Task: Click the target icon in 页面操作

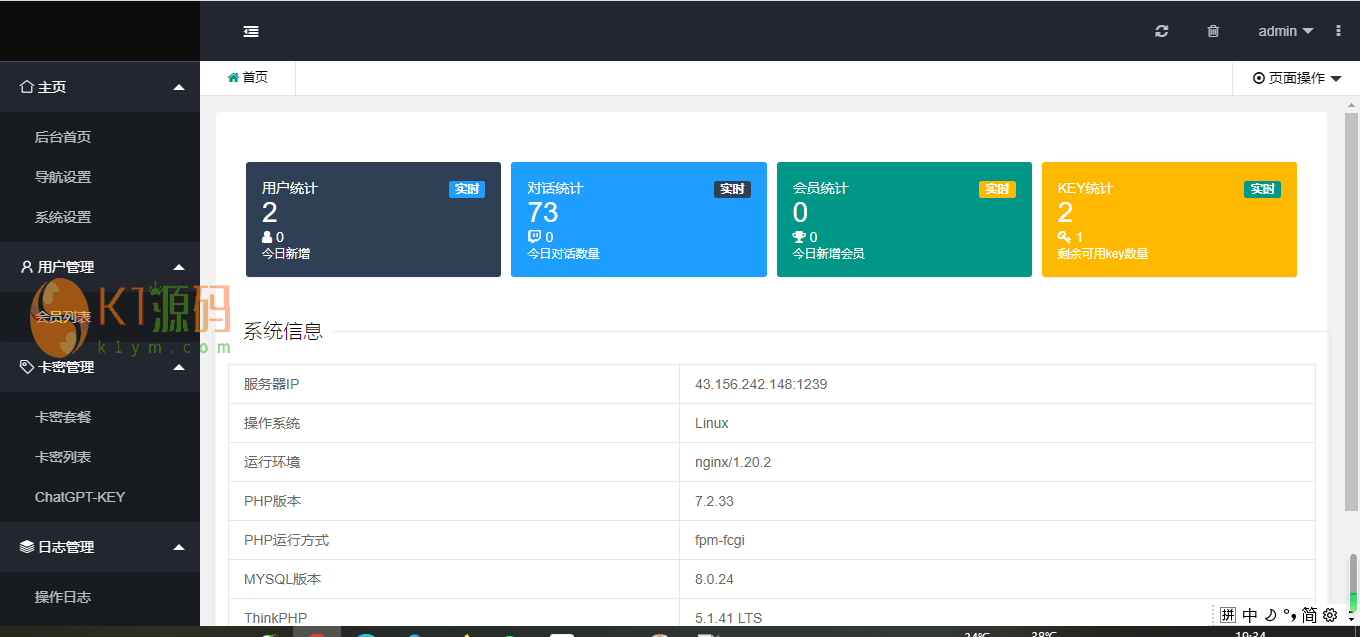Action: point(1259,78)
